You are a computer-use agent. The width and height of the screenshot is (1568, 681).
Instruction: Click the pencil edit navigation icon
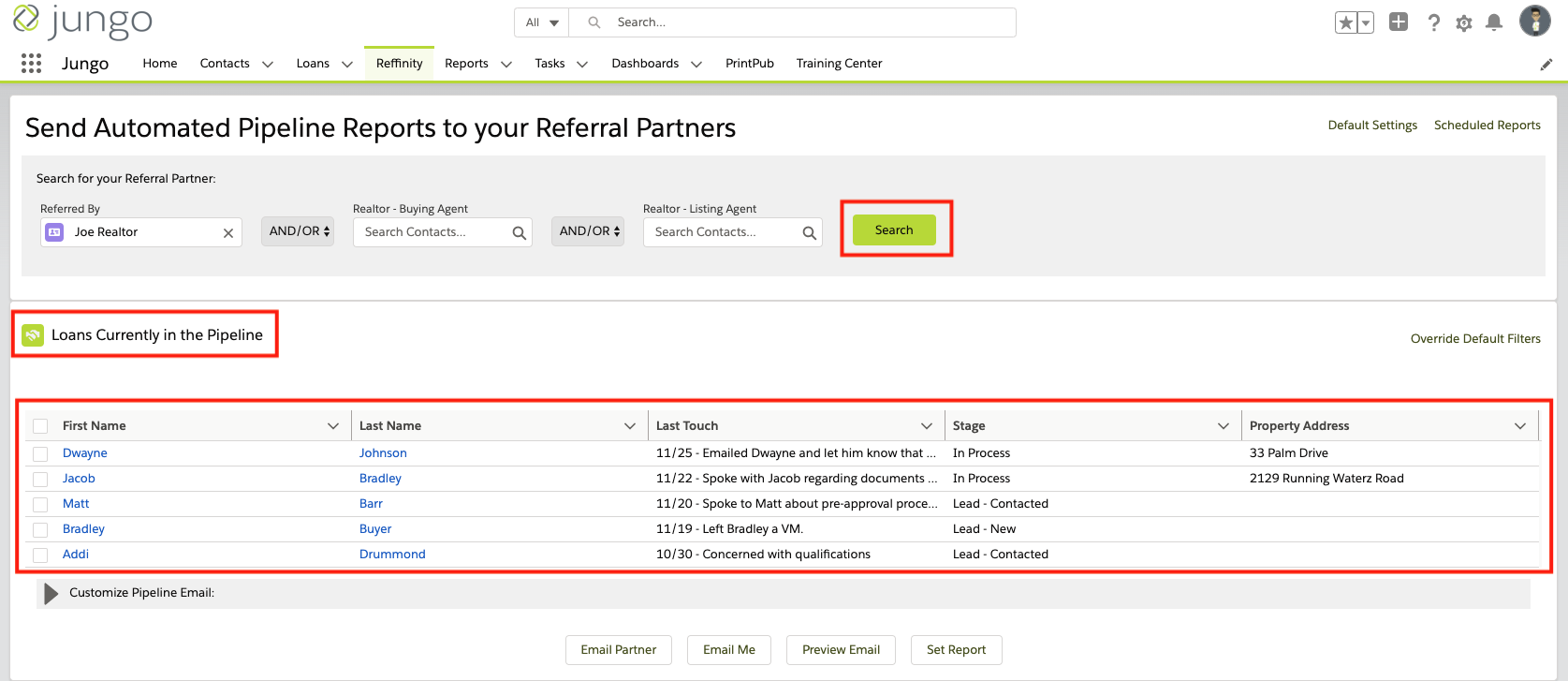click(1546, 64)
